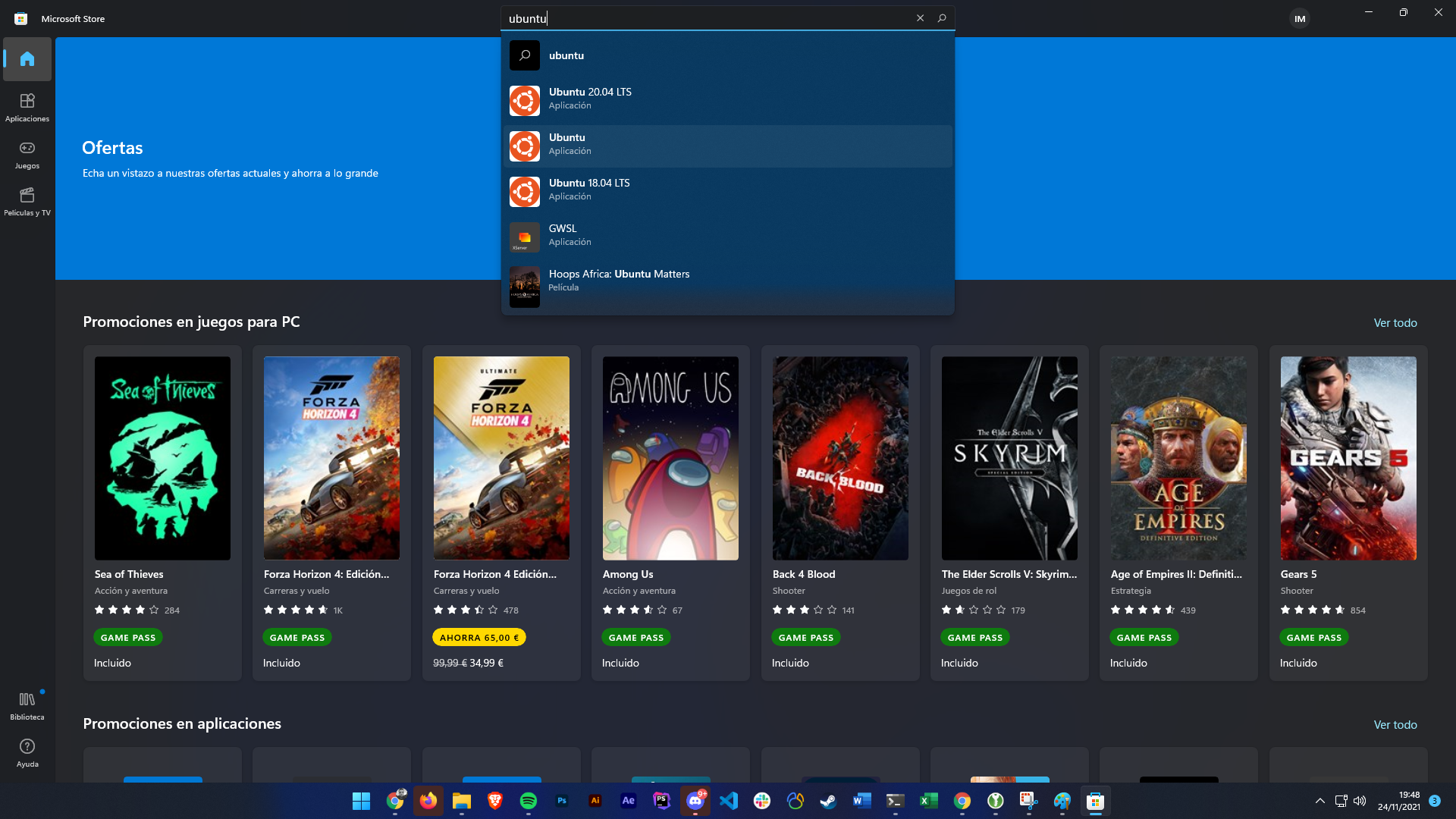Click the 'Forza Horizon 4: Edición...' title
1456x819 pixels.
pos(327,574)
